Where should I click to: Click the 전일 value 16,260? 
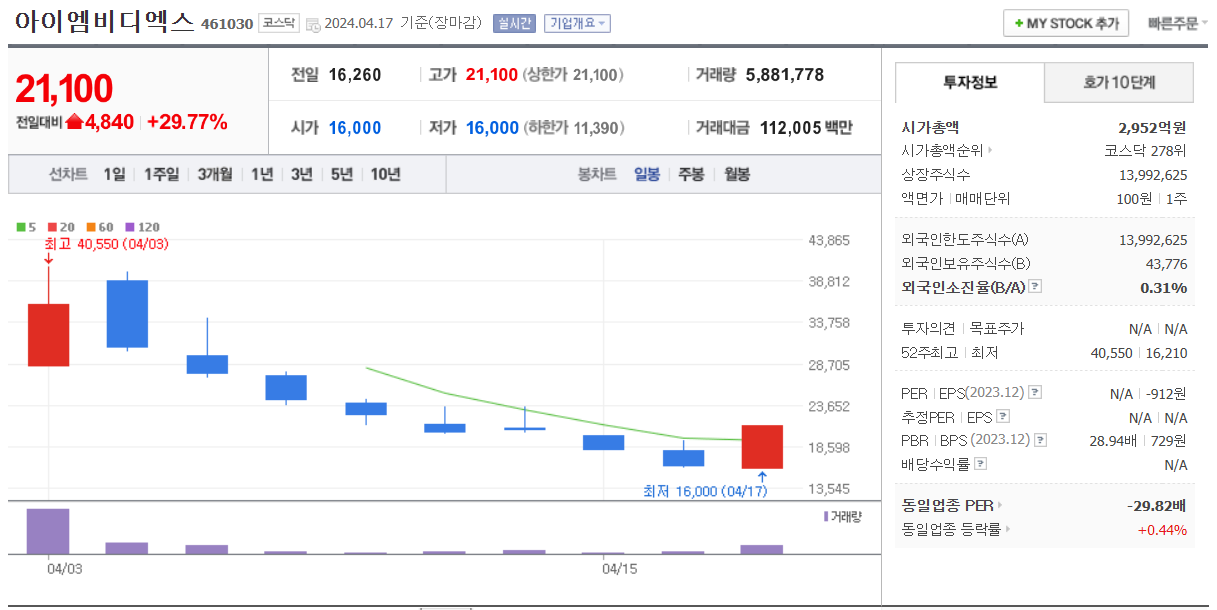[x=355, y=75]
